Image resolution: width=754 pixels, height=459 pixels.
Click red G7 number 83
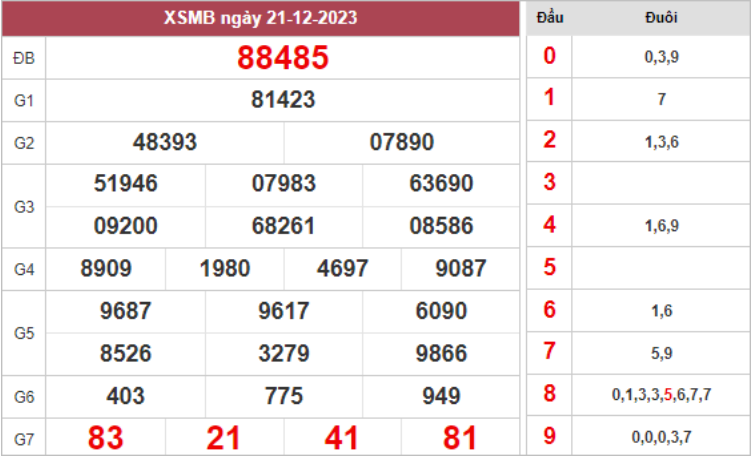pyautogui.click(x=106, y=438)
